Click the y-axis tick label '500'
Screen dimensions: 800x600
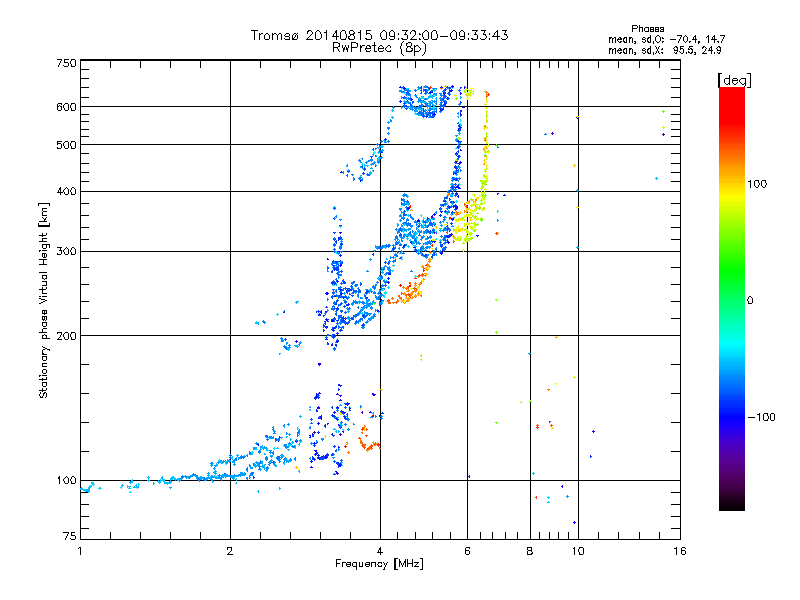66,145
